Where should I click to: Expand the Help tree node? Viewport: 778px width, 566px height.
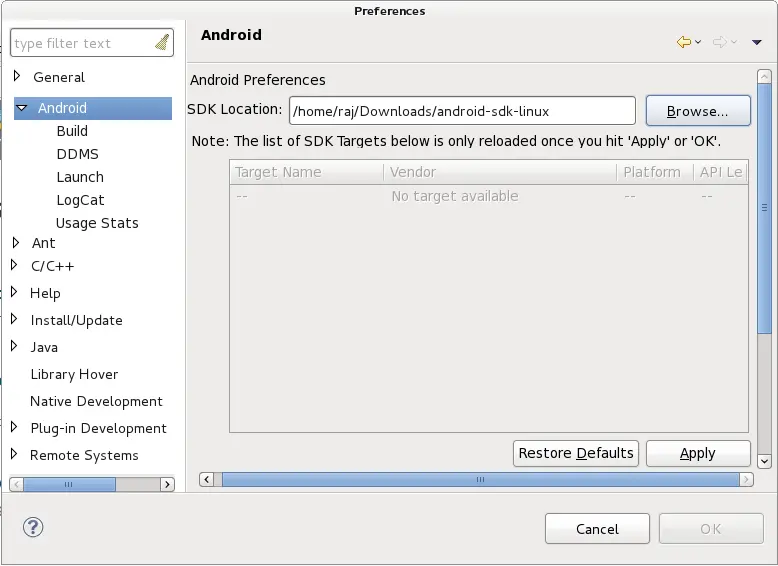click(x=14, y=292)
